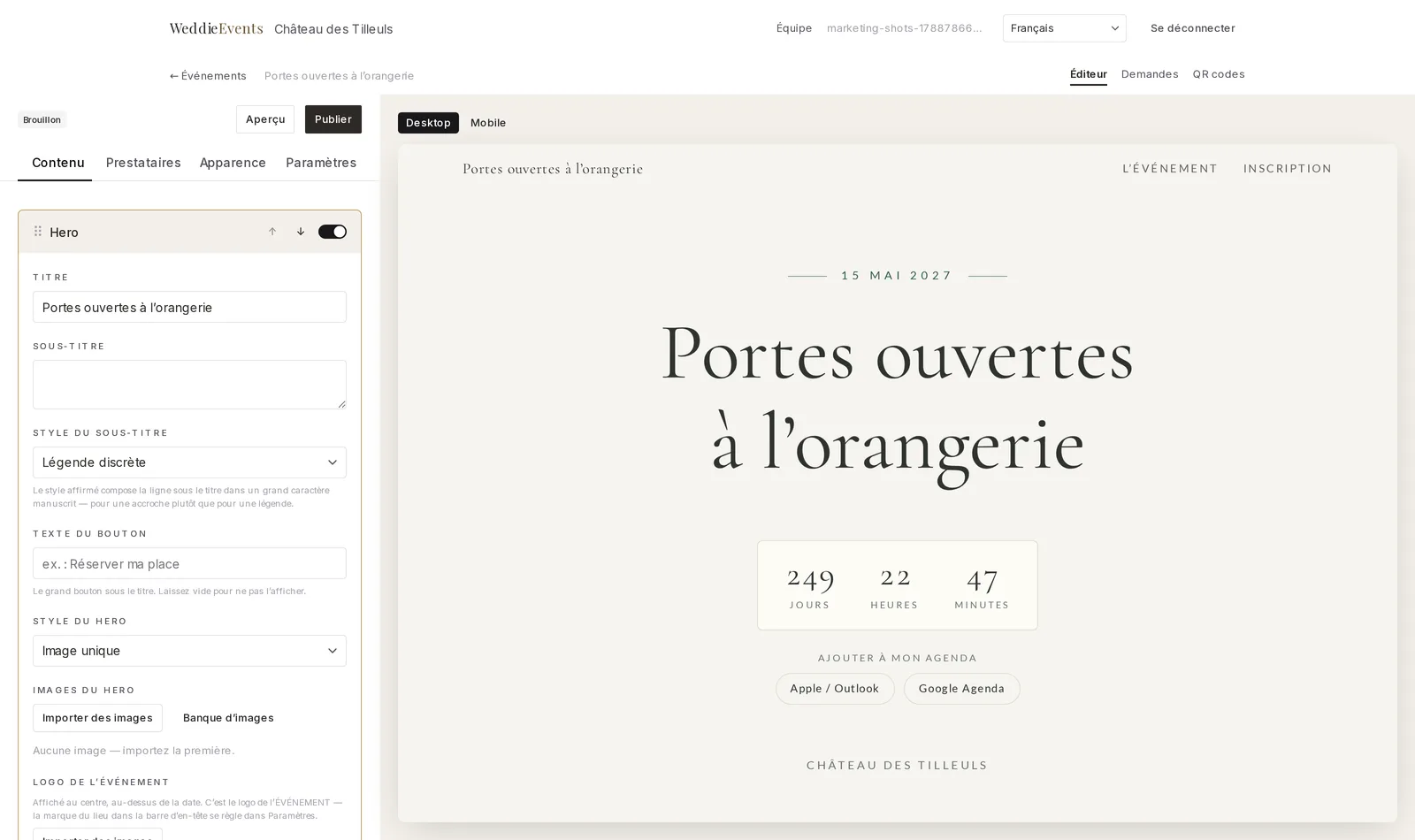
Task: Click marketing-shots team name text
Action: coord(905,28)
